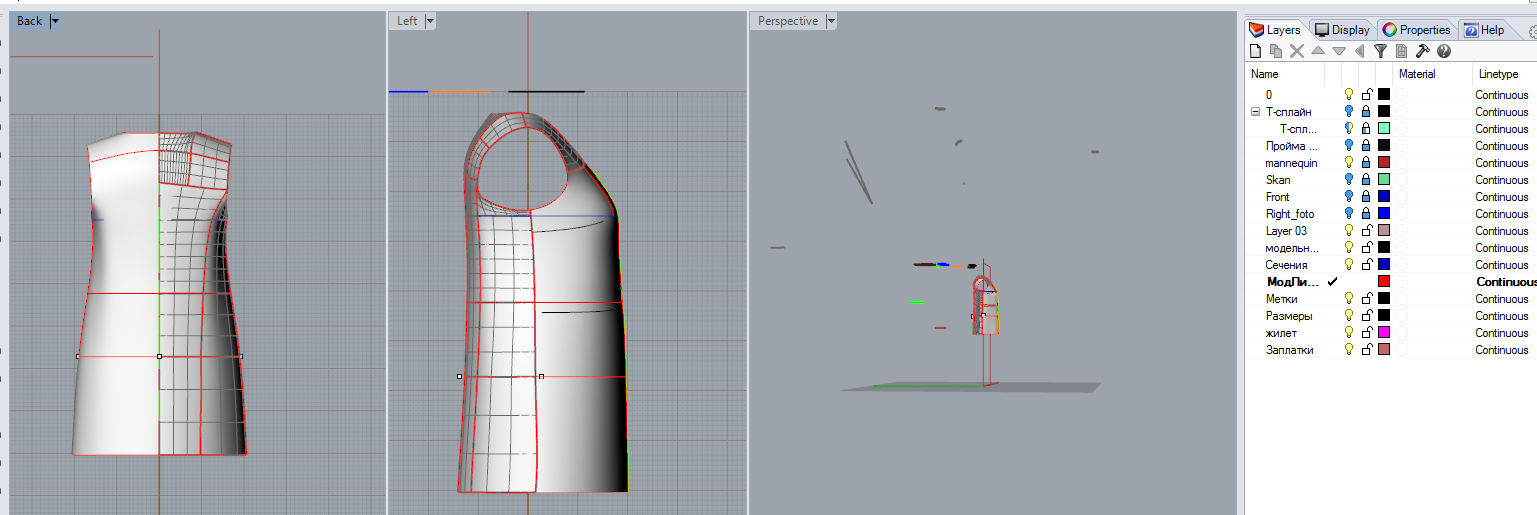The width and height of the screenshot is (1537, 515).
Task: Click the Move Layer Down arrow
Action: pos(1339,51)
